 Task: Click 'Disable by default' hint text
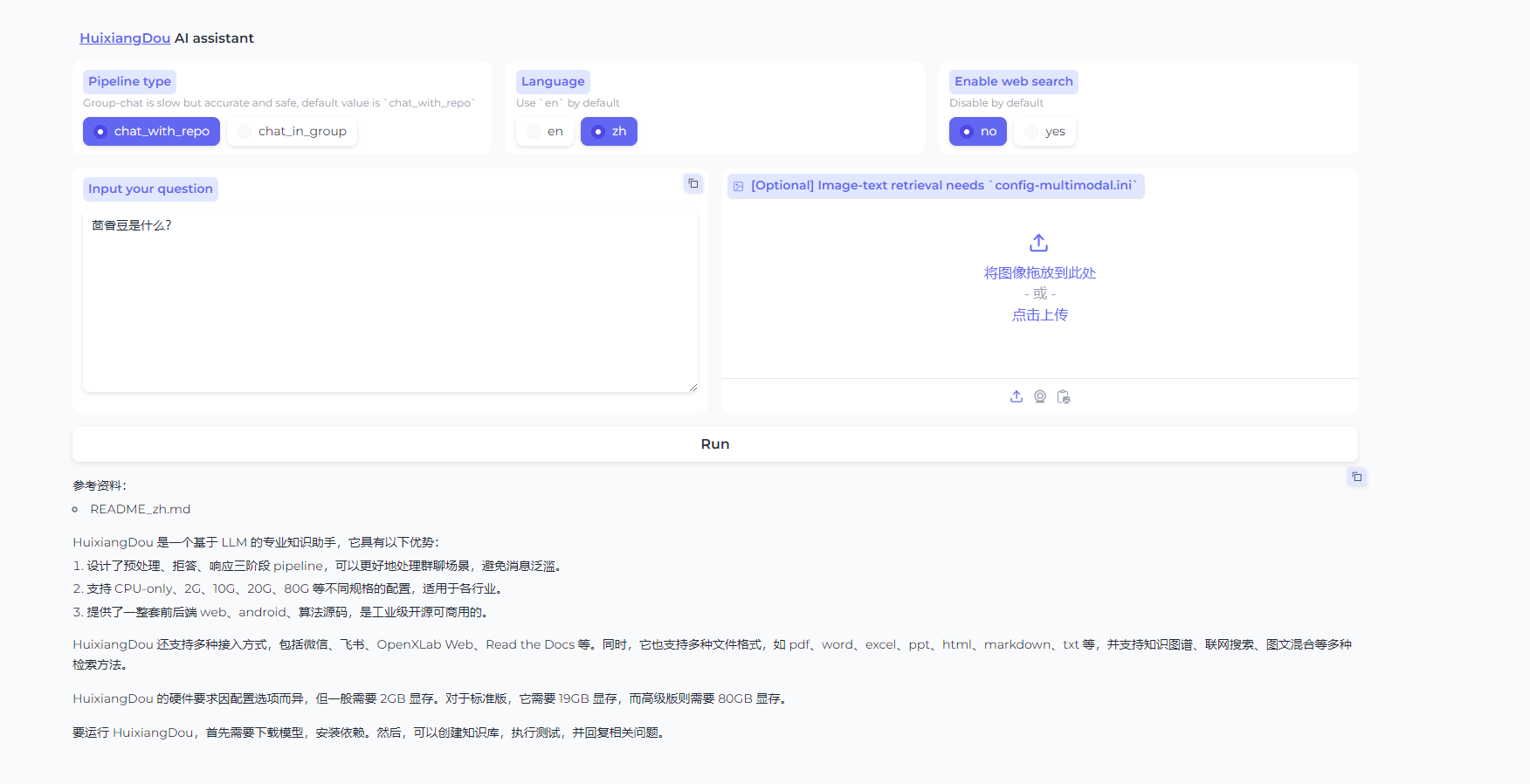click(x=996, y=103)
